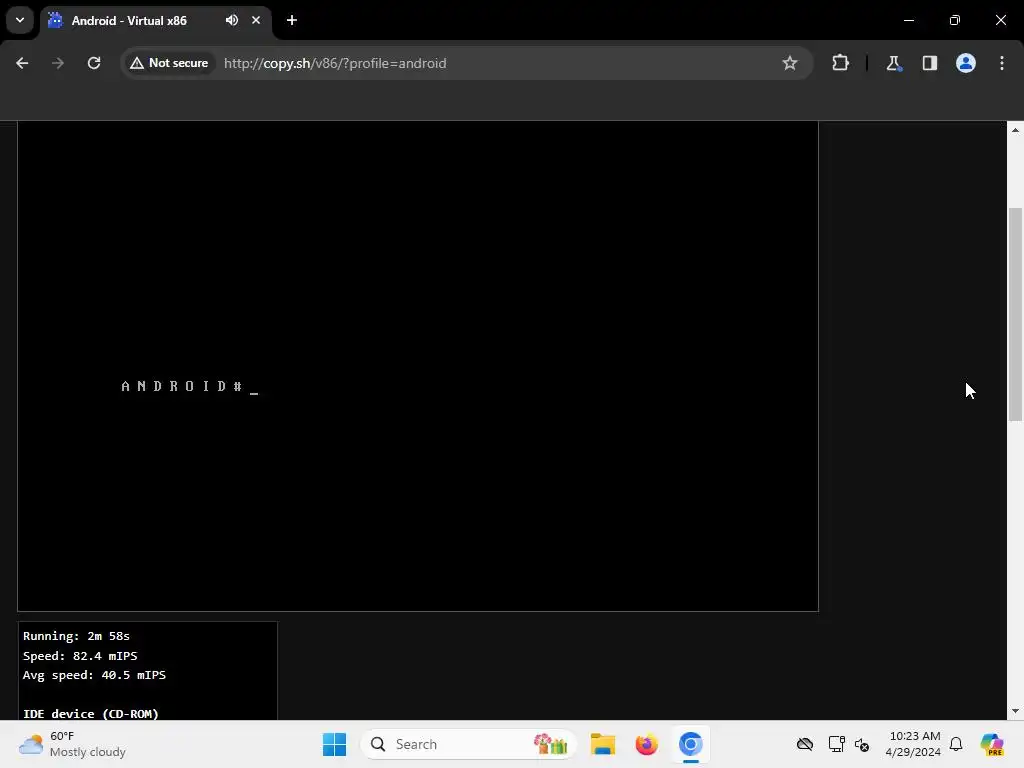Open the Chrome three-dot menu
This screenshot has width=1024, height=768.
coord(1002,63)
